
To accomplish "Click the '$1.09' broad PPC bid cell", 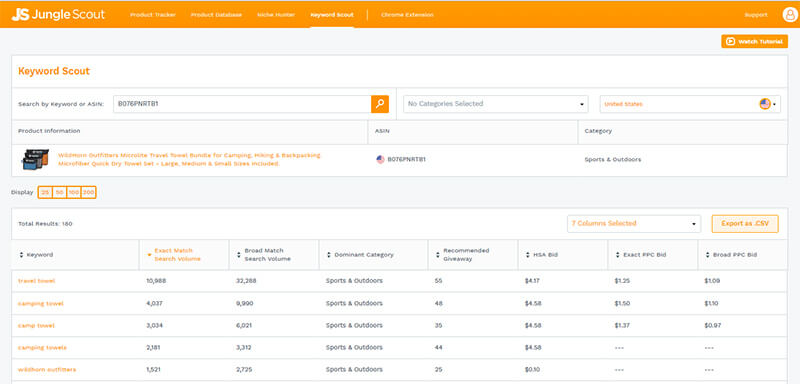I will pos(712,281).
